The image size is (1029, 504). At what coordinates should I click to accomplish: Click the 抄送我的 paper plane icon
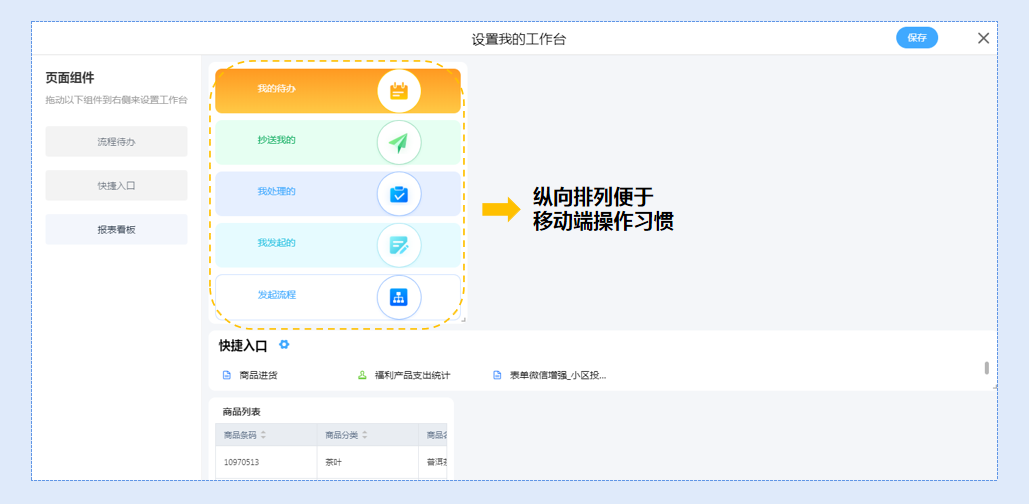click(399, 143)
